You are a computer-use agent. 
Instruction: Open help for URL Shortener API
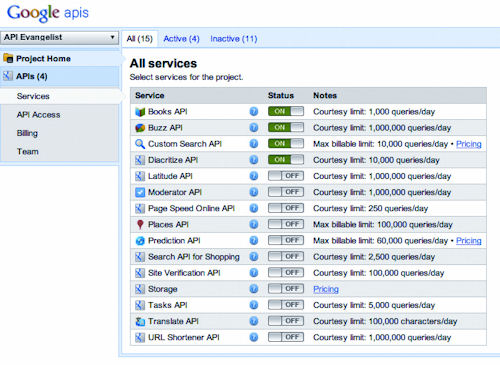[254, 337]
